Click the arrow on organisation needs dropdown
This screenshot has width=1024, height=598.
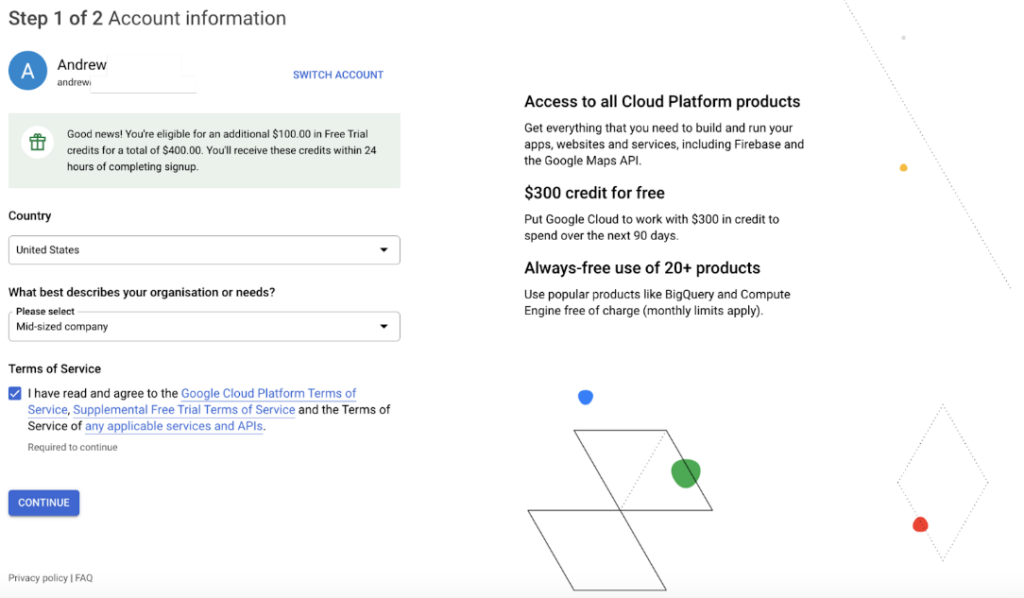pyautogui.click(x=384, y=326)
